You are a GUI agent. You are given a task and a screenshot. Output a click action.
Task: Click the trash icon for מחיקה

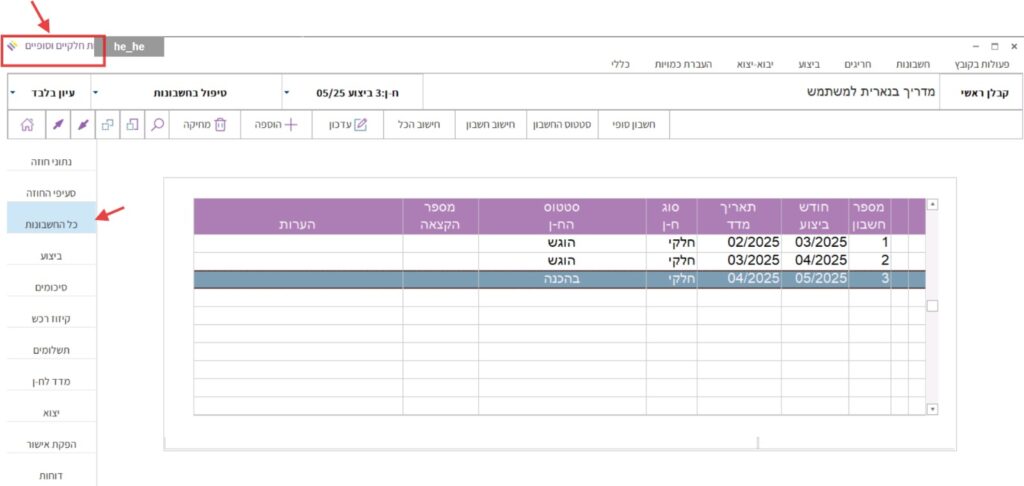coord(221,125)
